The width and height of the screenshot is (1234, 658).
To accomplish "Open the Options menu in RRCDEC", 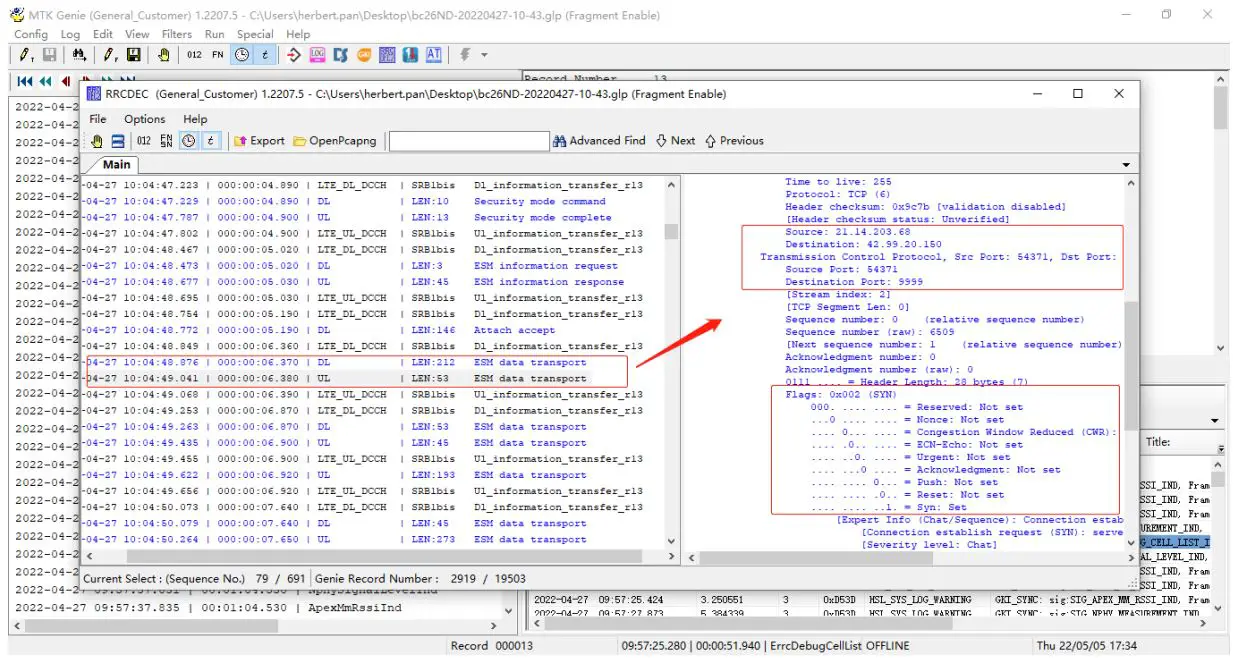I will coord(145,119).
